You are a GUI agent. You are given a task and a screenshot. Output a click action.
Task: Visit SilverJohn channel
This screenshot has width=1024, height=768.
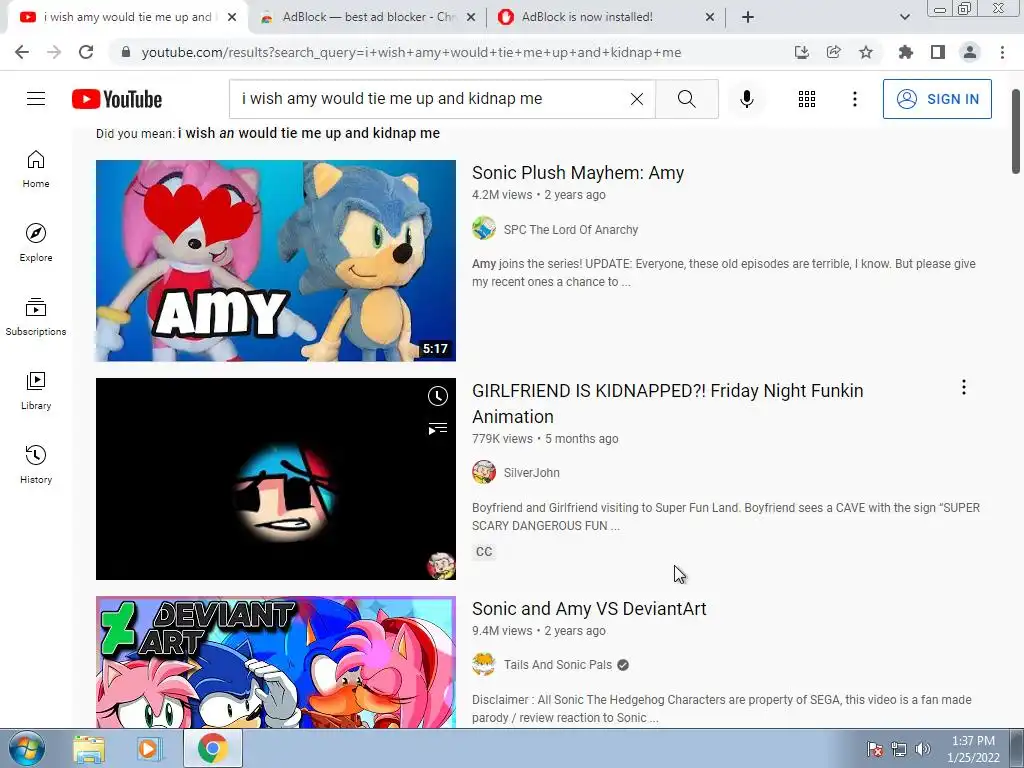pos(532,473)
